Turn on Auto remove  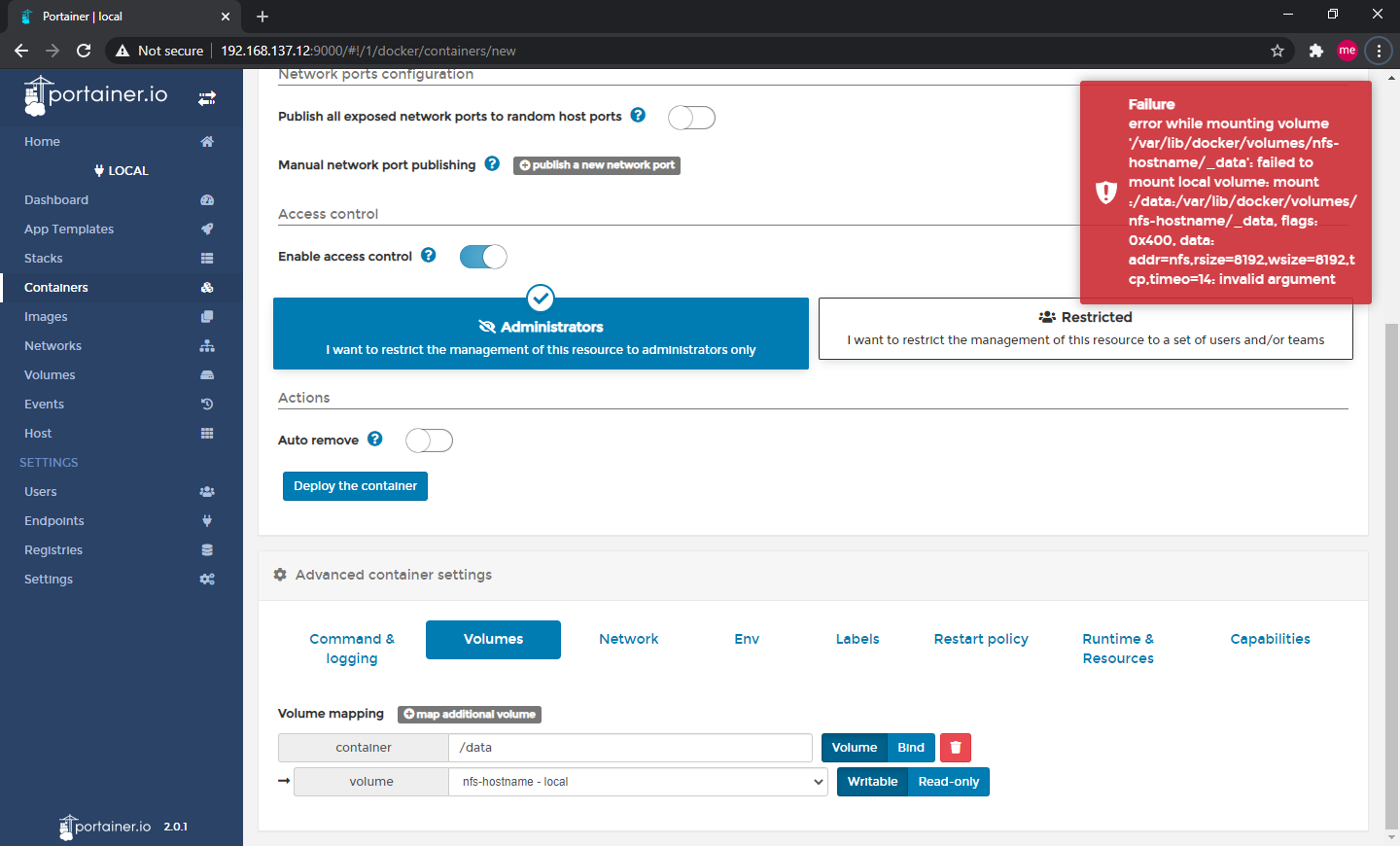tap(429, 440)
